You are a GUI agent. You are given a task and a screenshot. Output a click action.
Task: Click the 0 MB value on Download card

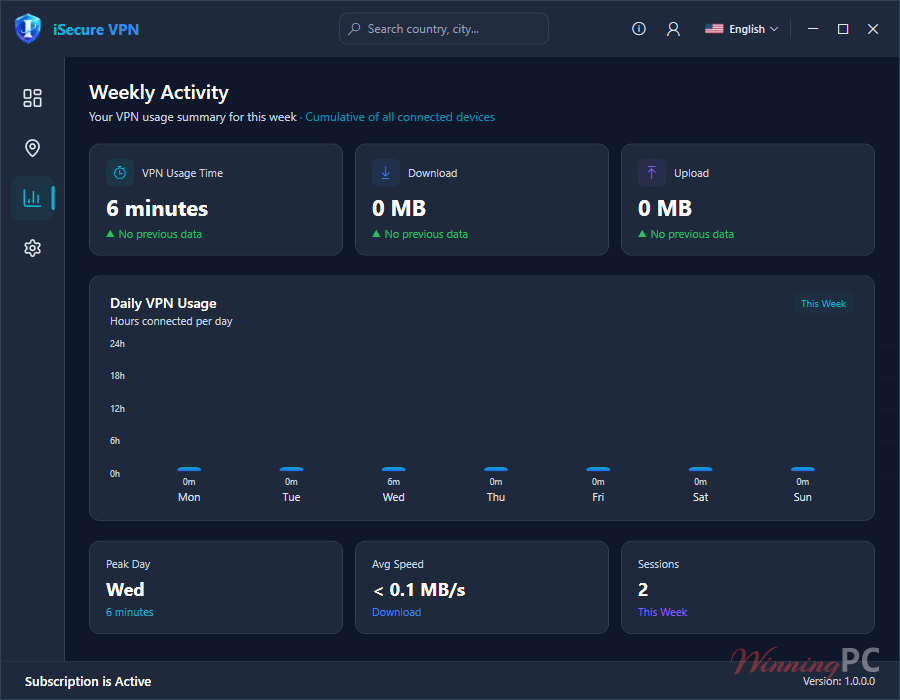(x=399, y=208)
